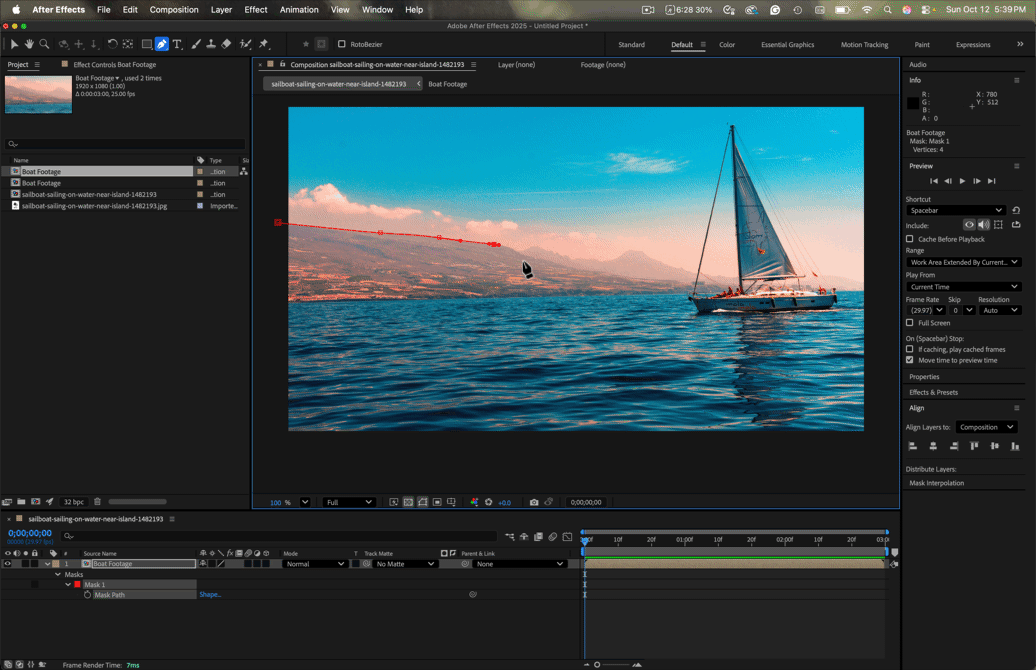Viewport: 1036px width, 670px height.
Task: Hide the Boat Footage layer eye toggle
Action: [x=7, y=564]
